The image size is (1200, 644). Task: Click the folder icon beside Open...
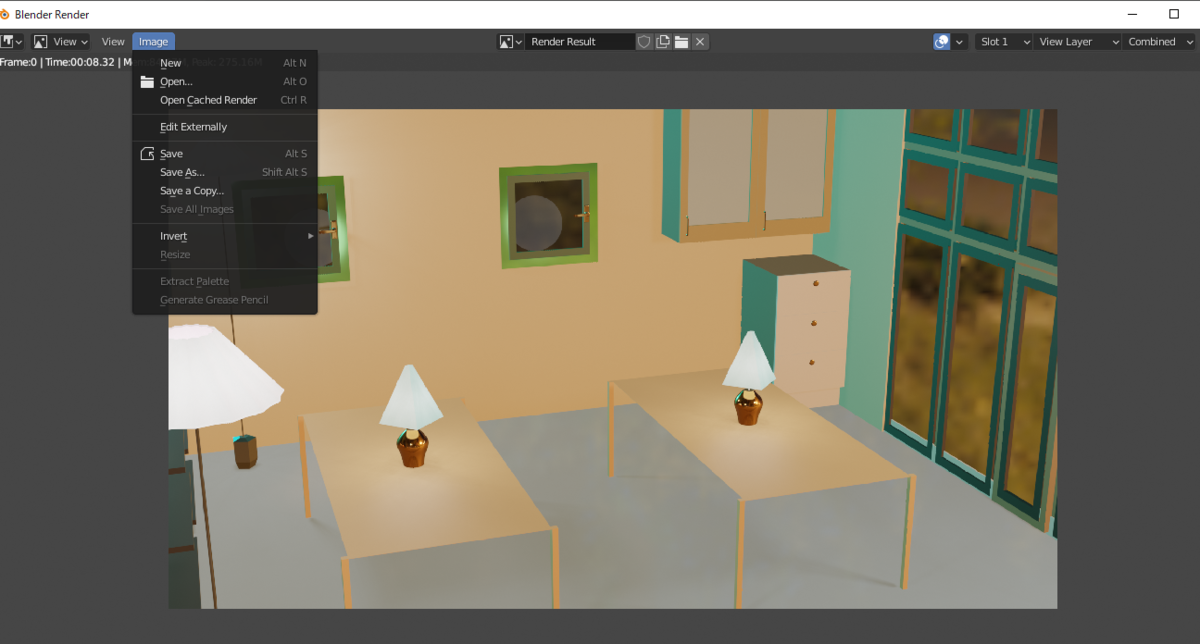click(x=147, y=81)
